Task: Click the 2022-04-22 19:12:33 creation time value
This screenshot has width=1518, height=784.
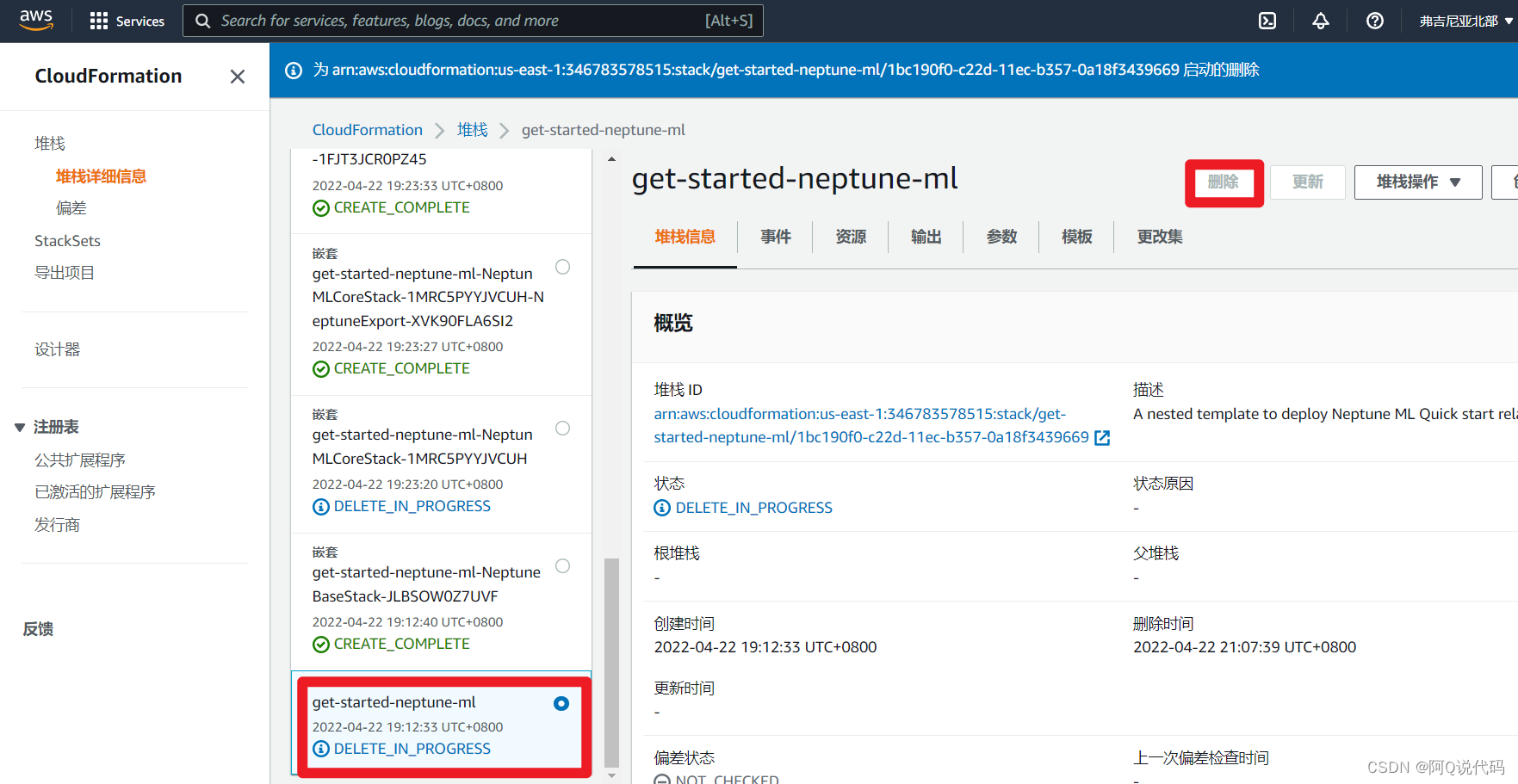Action: pos(765,647)
